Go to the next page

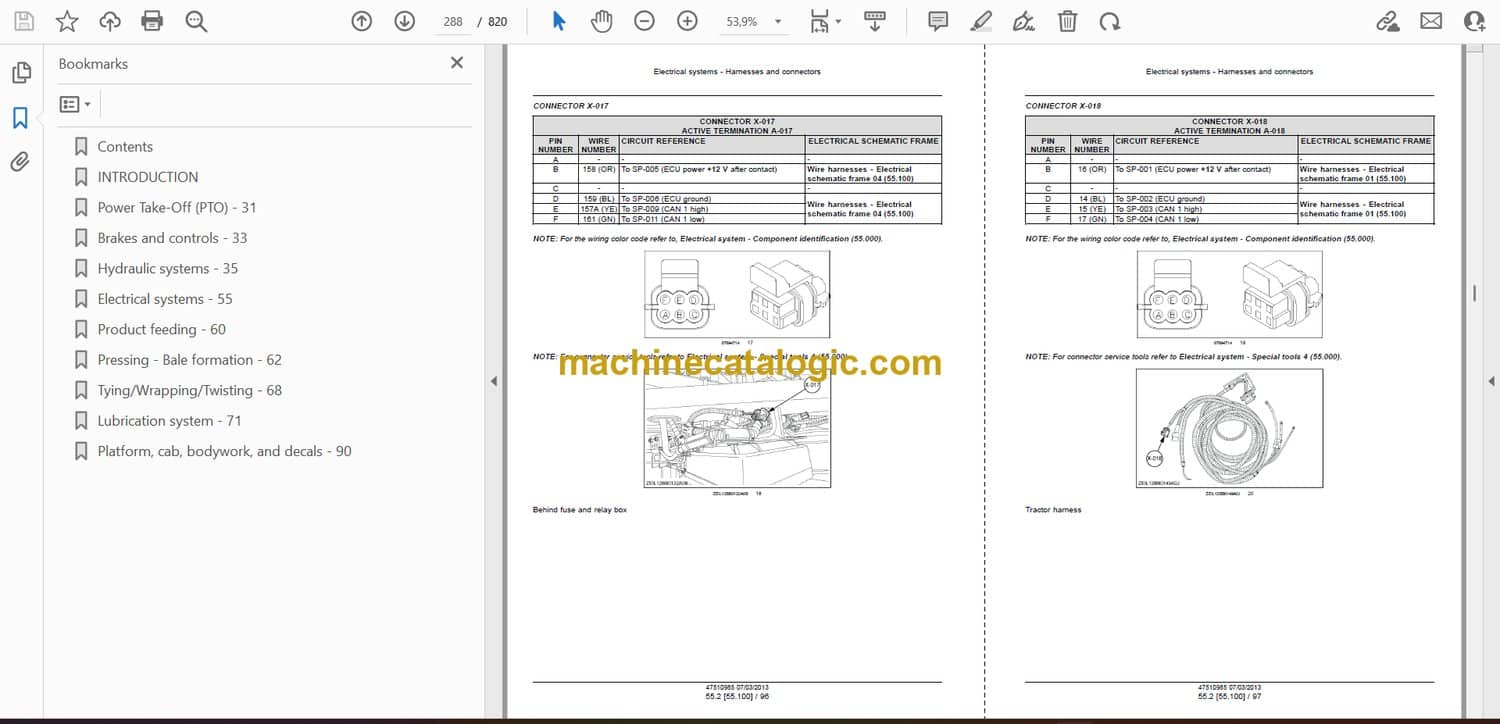404,21
